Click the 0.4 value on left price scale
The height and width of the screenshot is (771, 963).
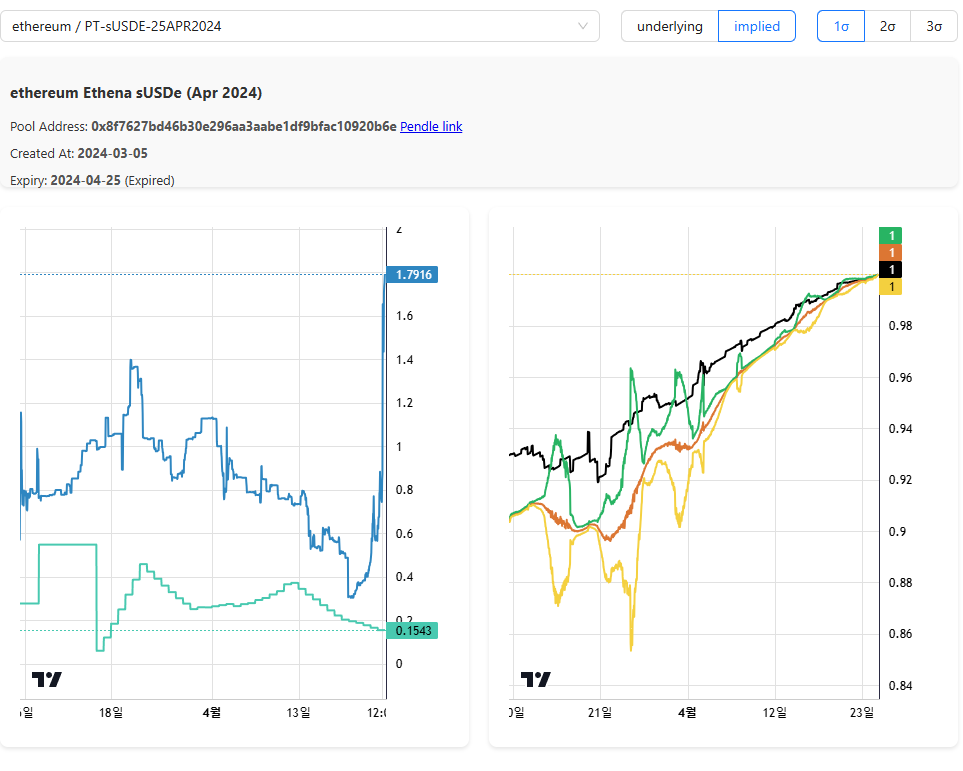[x=405, y=577]
